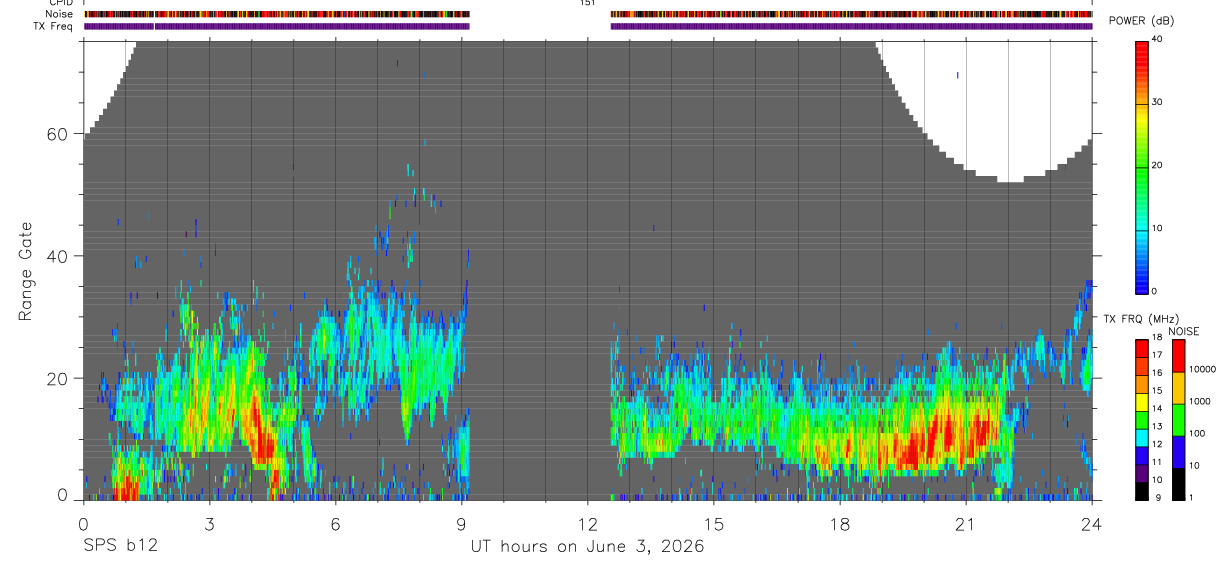The width and height of the screenshot is (1228, 567).
Task: Select the red 10000 band of NOISE legend
Action: (1178, 355)
